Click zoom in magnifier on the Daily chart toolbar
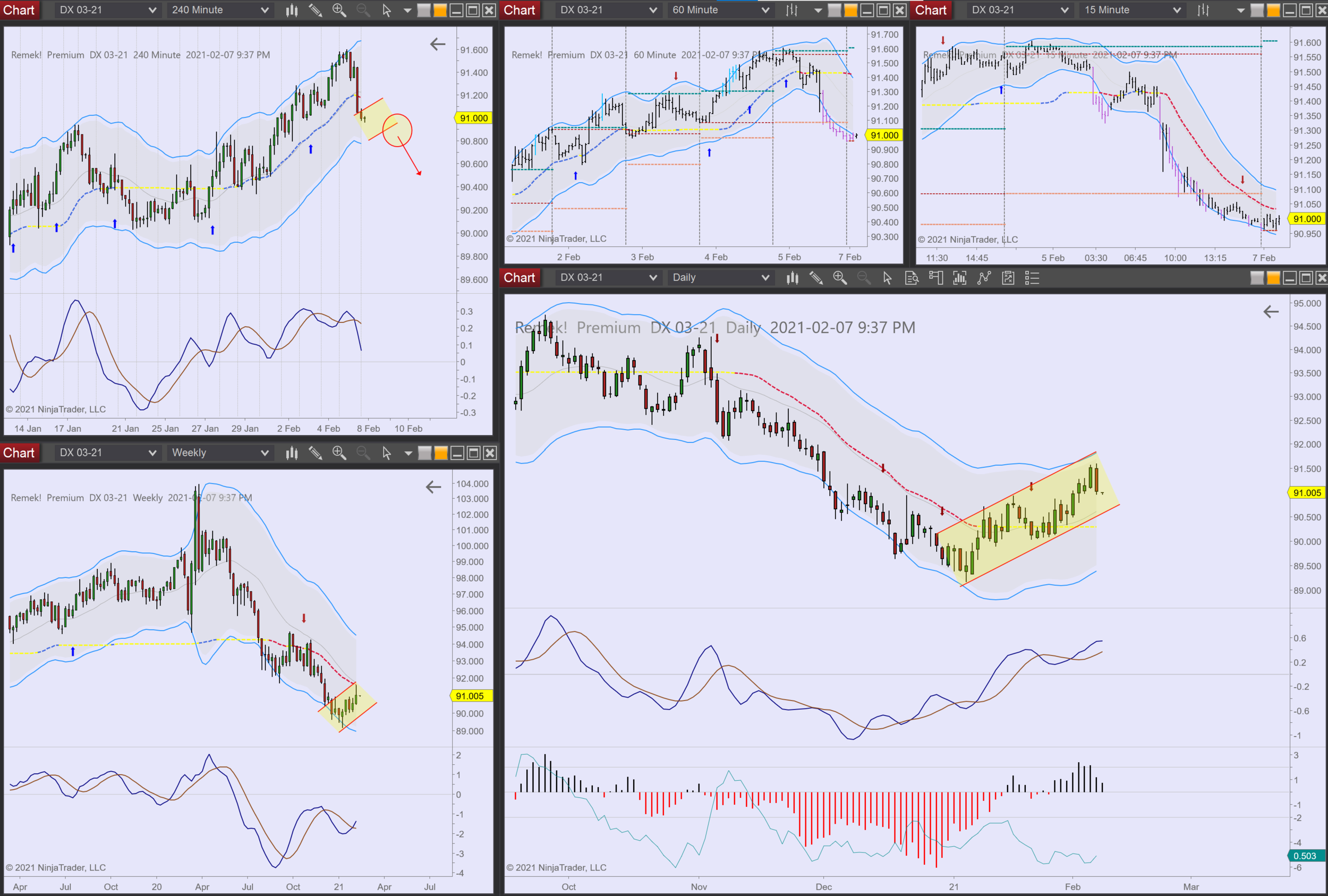Screen dimensions: 1328x896 (839, 278)
